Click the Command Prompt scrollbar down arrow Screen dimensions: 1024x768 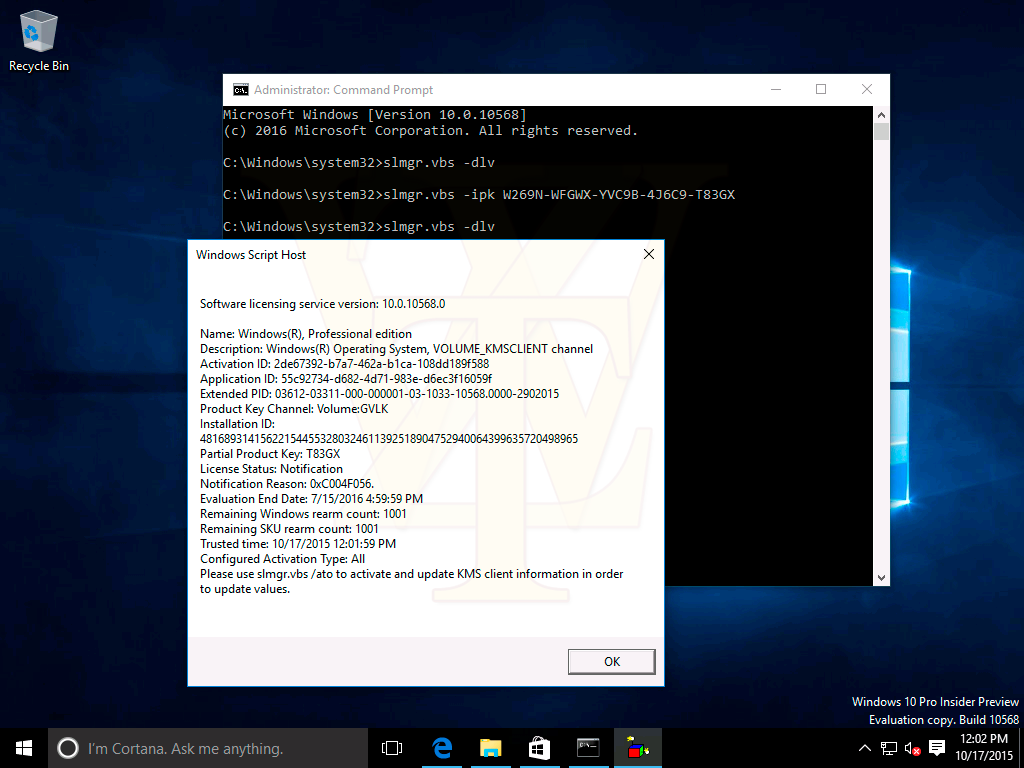(x=881, y=577)
